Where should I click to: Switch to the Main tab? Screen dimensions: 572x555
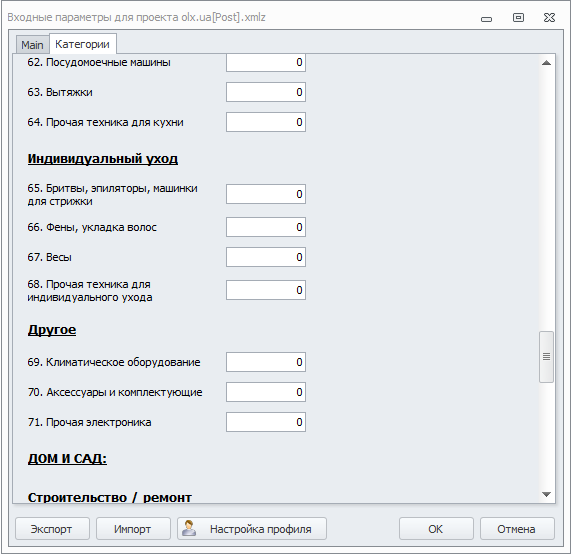[x=32, y=45]
